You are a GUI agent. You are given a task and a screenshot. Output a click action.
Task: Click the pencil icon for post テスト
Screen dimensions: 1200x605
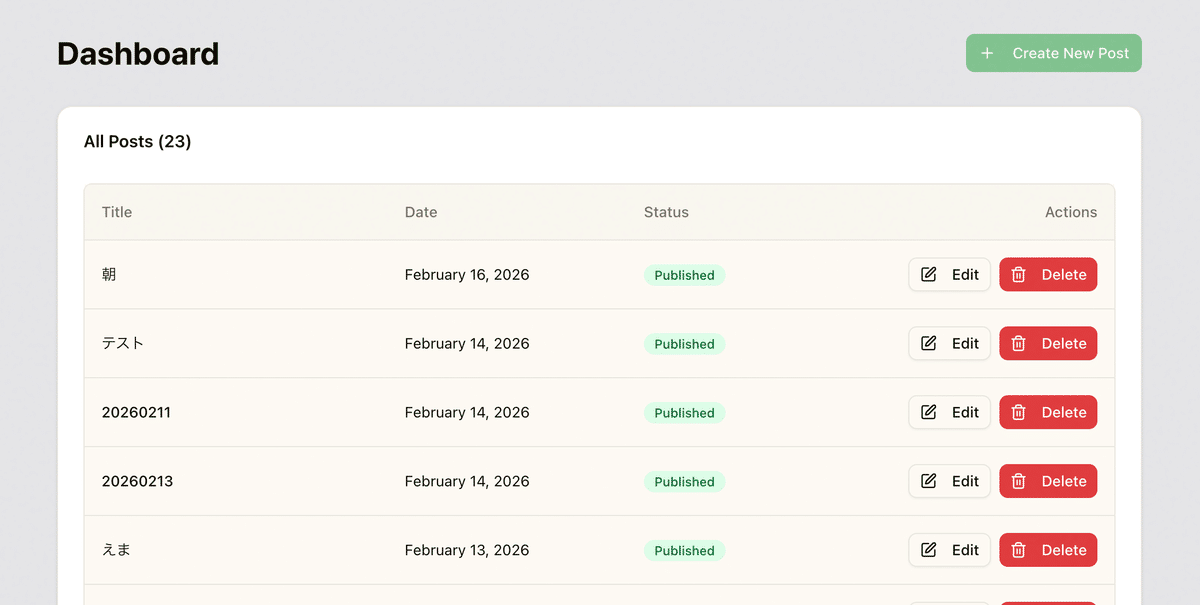click(x=929, y=343)
